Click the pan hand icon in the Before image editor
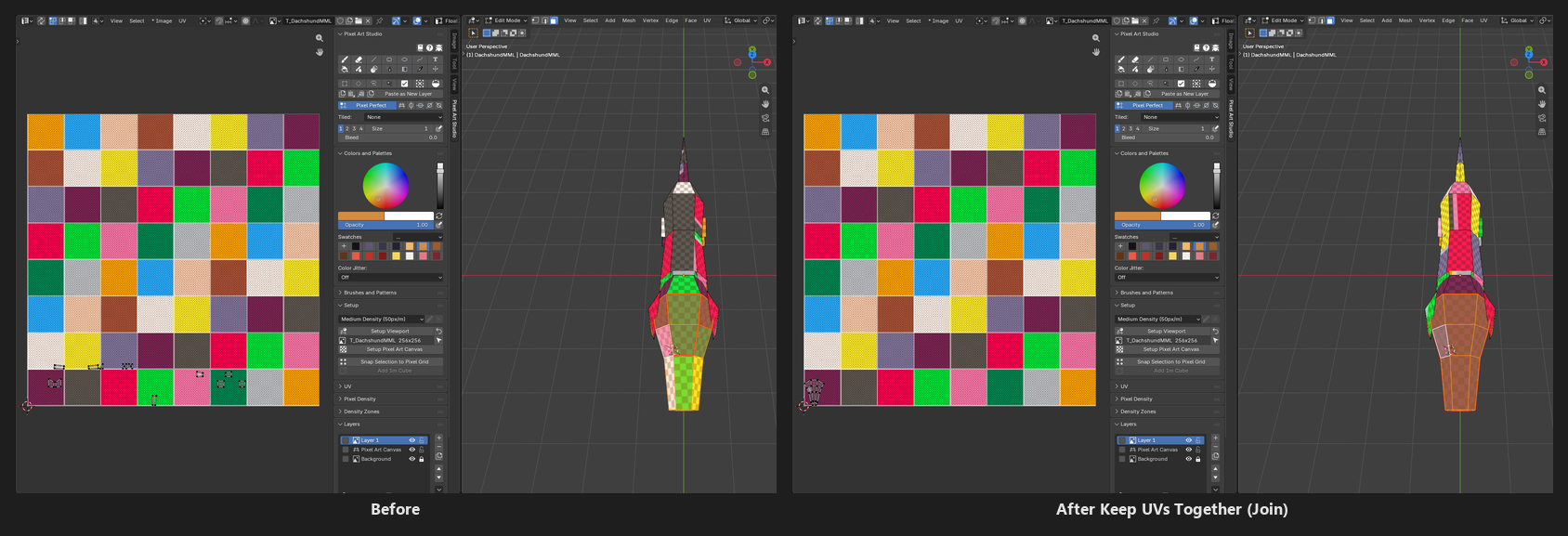The width and height of the screenshot is (1568, 536). tap(320, 52)
